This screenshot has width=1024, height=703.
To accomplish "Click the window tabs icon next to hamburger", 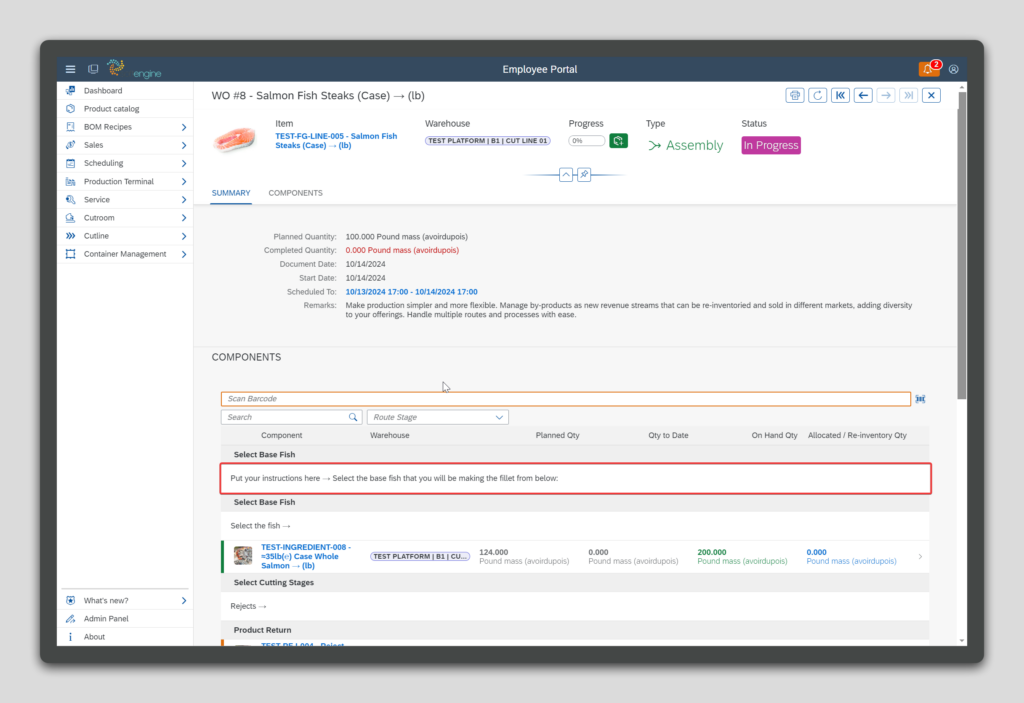I will pos(93,69).
